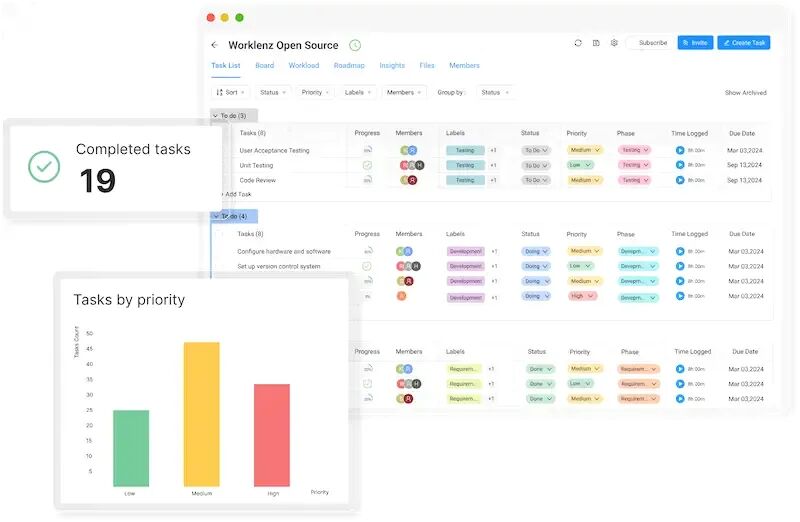Click the Sort dropdown button
This screenshot has height=522, width=800.
230,92
